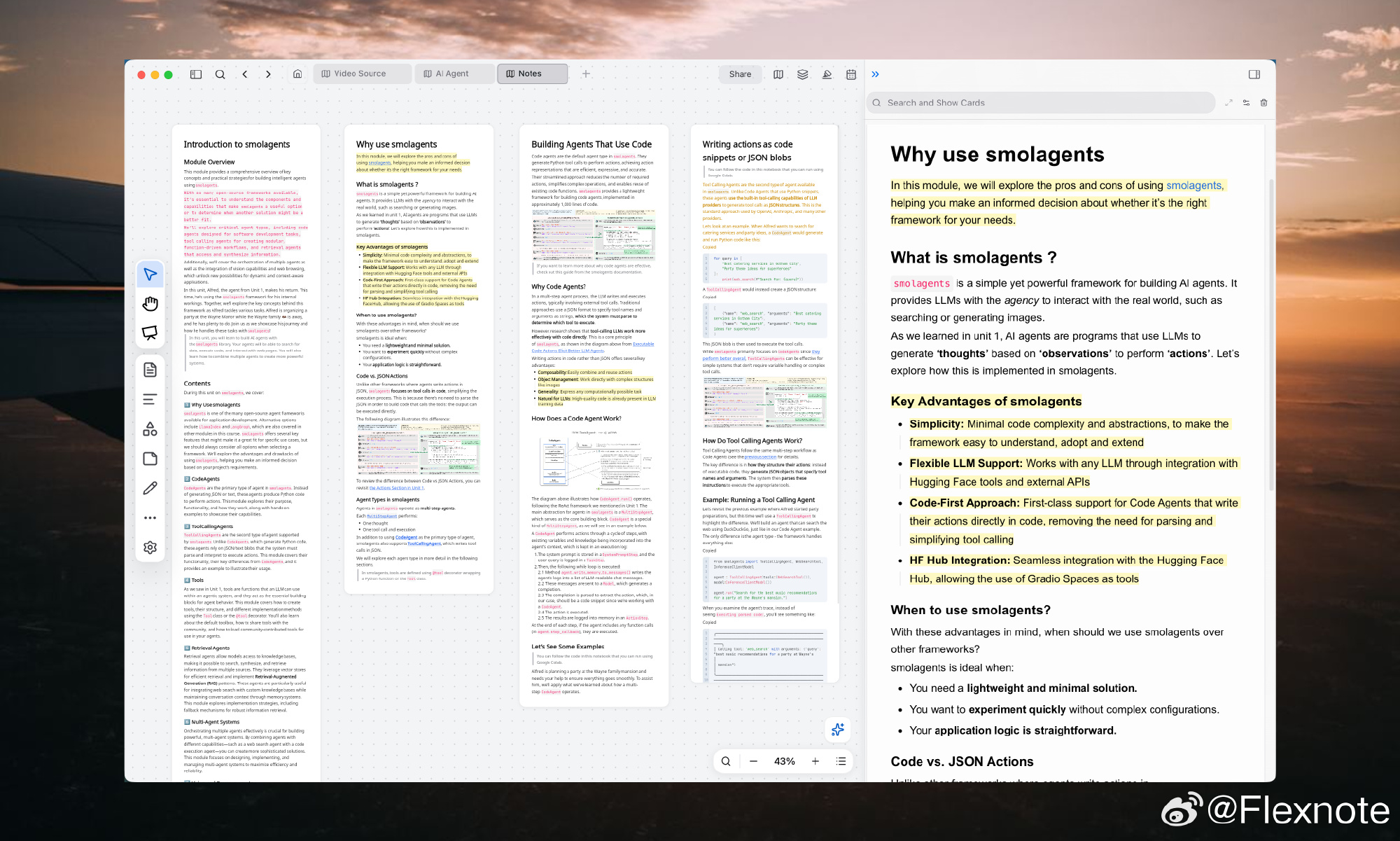Zoom out with the minus button

coord(753,761)
